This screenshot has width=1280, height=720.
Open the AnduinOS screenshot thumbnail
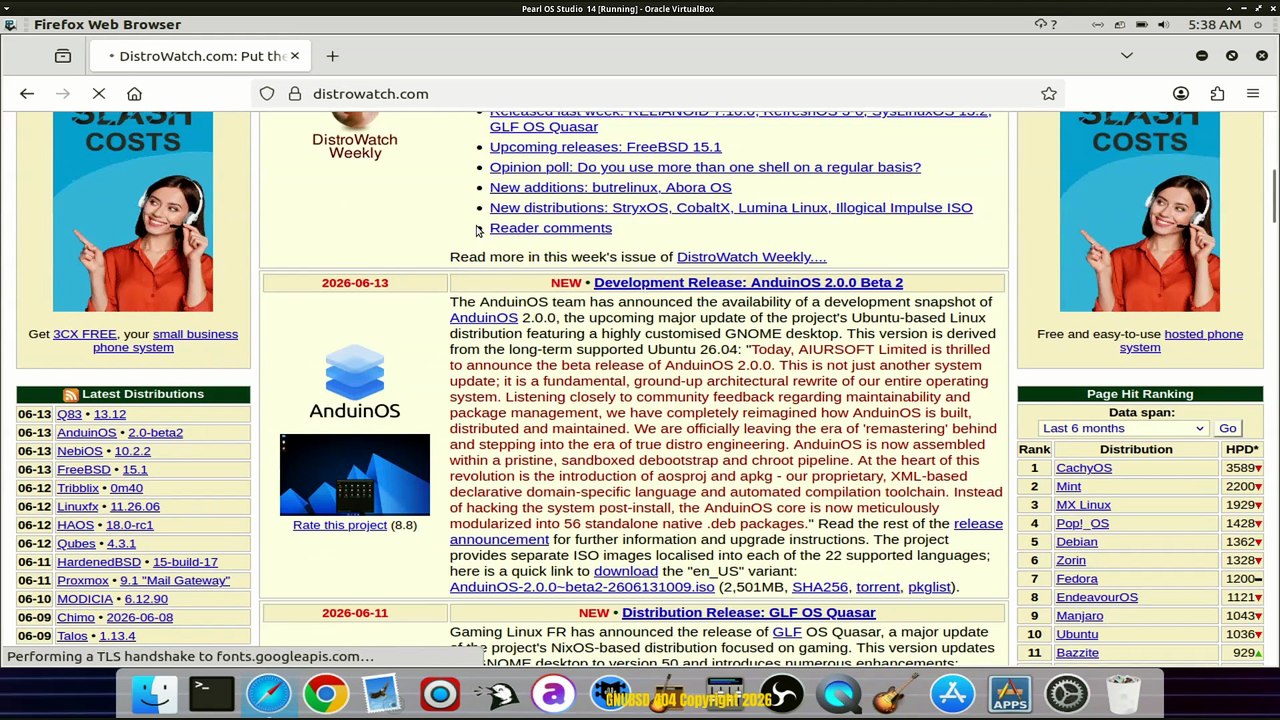pyautogui.click(x=355, y=474)
